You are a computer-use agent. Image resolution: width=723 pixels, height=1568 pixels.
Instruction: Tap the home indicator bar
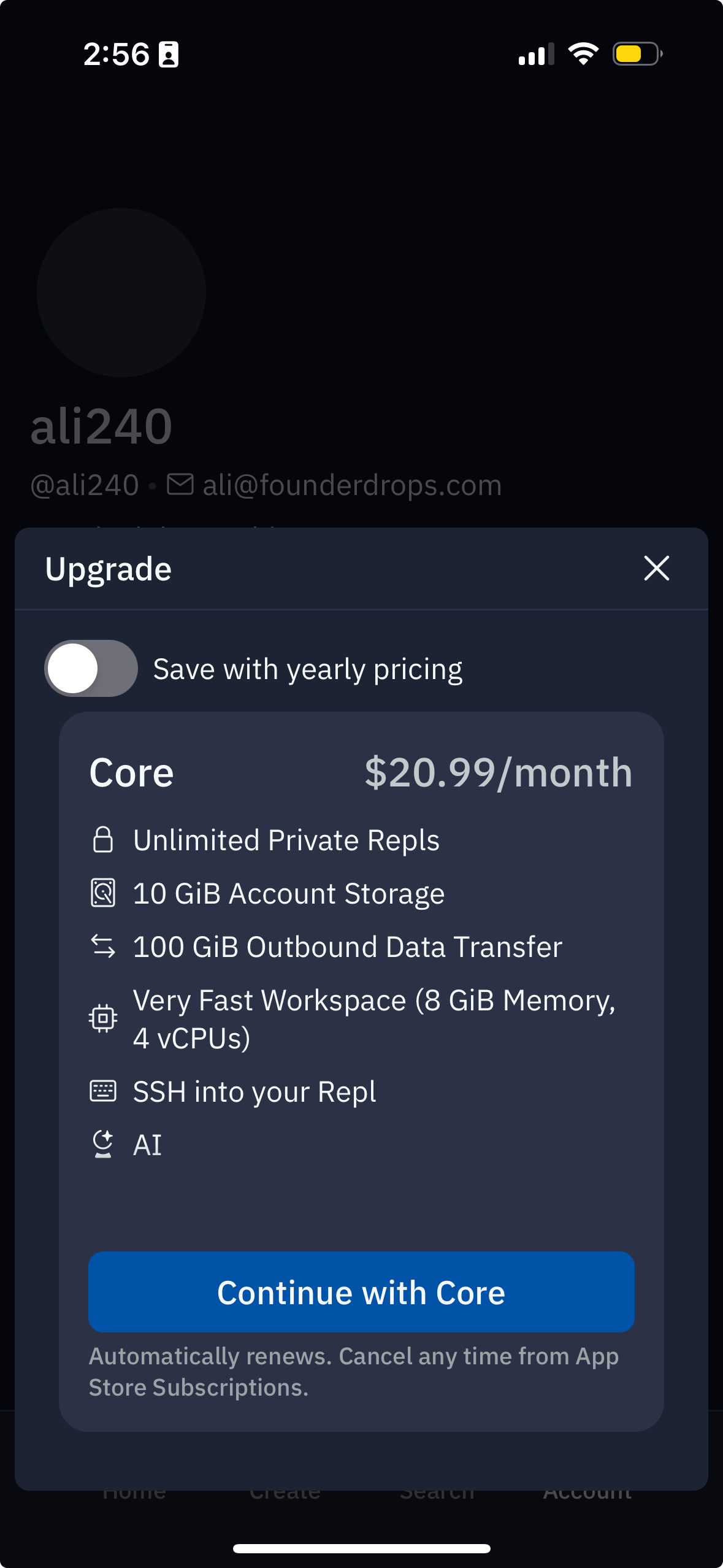coord(361,1548)
